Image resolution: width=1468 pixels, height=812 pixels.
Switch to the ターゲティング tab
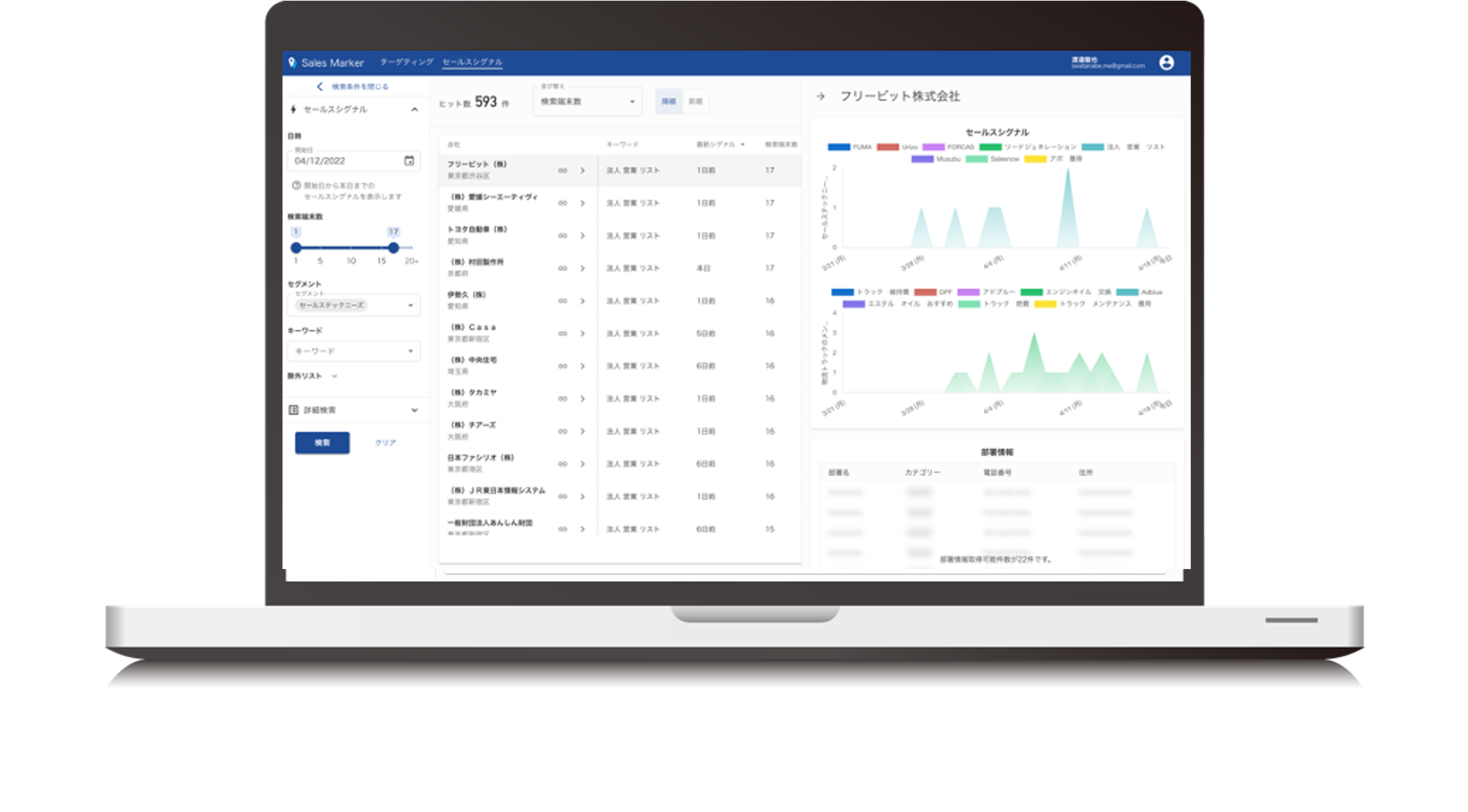pos(406,62)
